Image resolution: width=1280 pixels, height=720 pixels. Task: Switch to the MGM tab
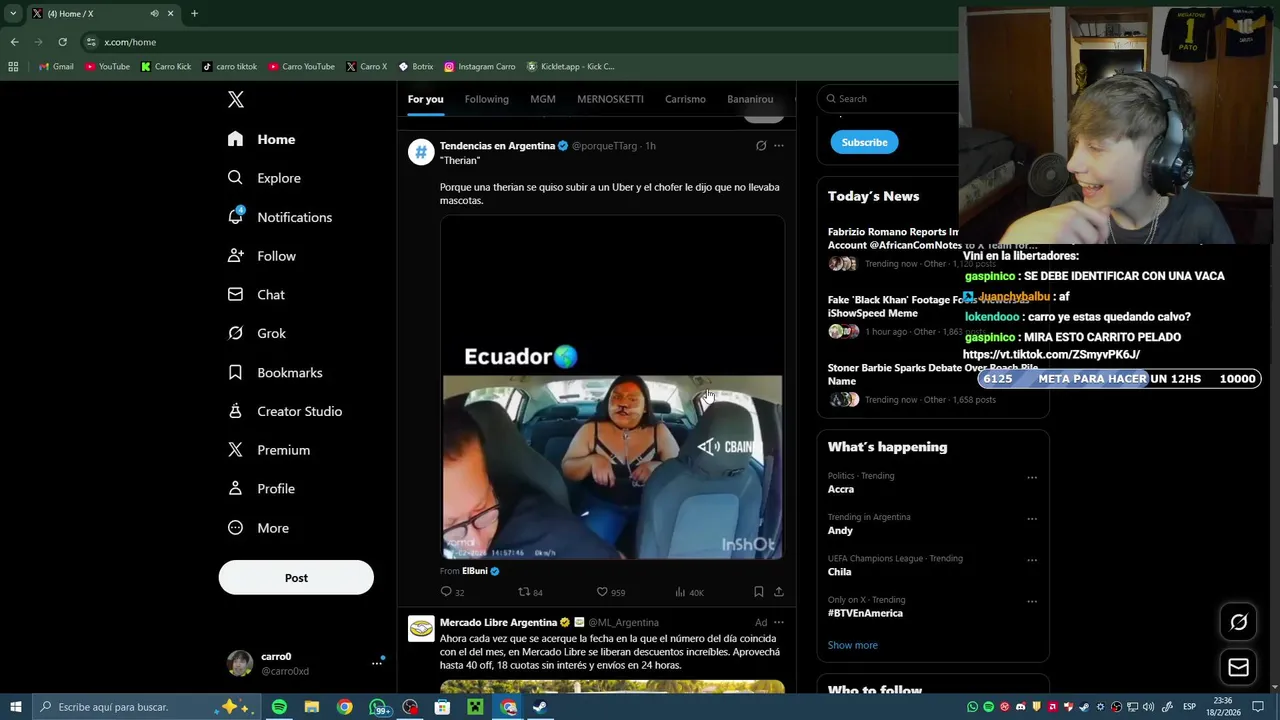click(543, 99)
